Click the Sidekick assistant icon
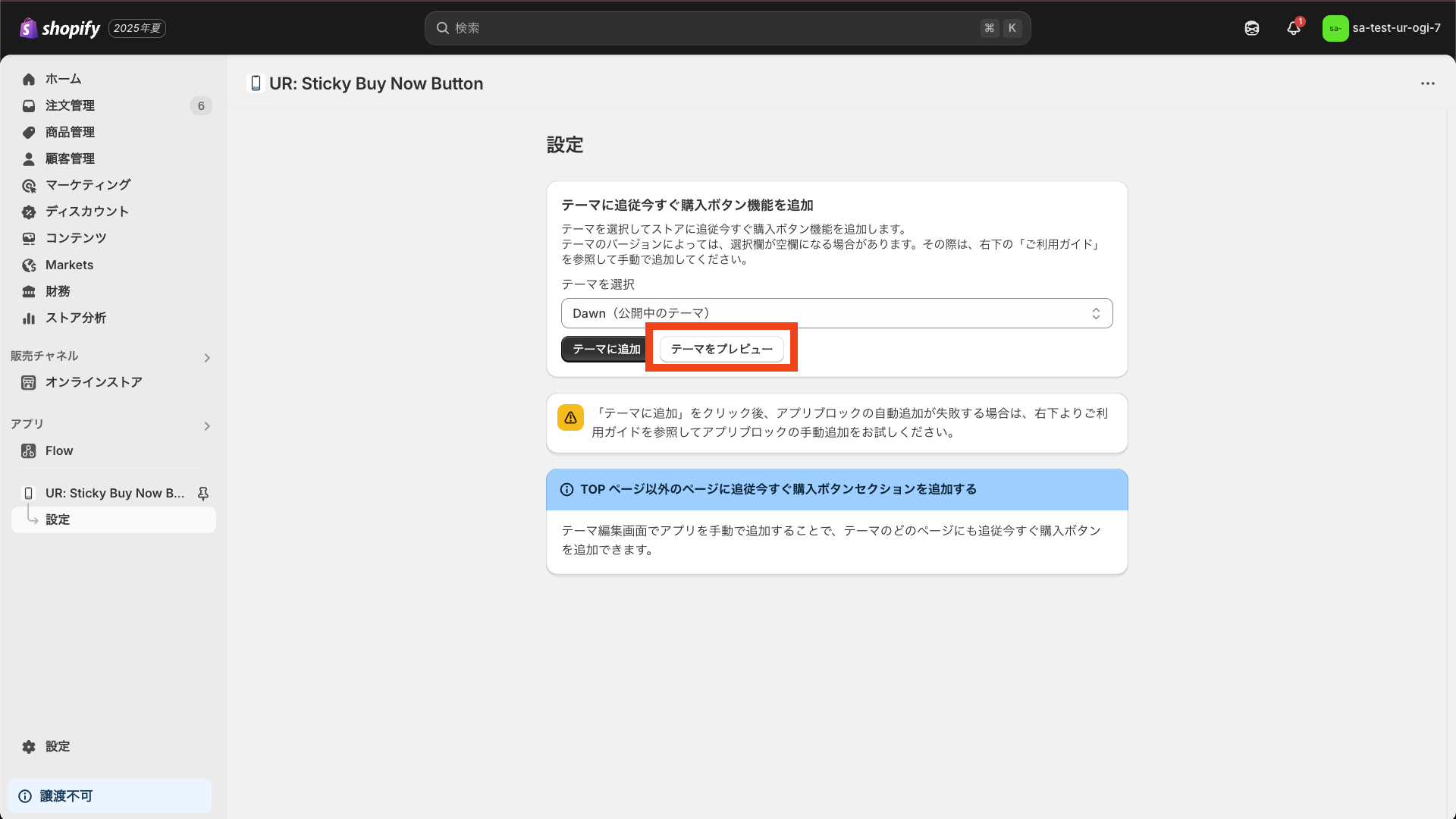The width and height of the screenshot is (1456, 819). [1252, 28]
